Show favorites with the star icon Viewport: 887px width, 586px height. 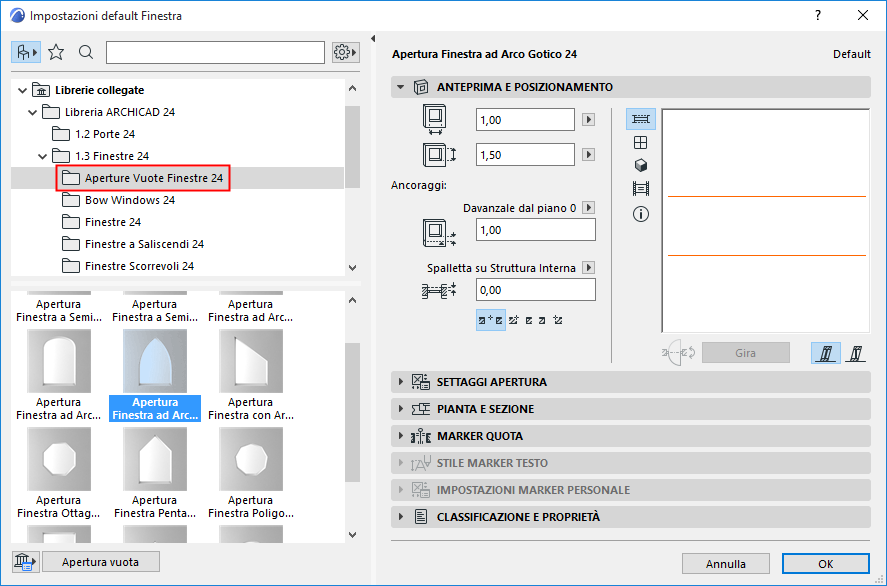tap(56, 53)
